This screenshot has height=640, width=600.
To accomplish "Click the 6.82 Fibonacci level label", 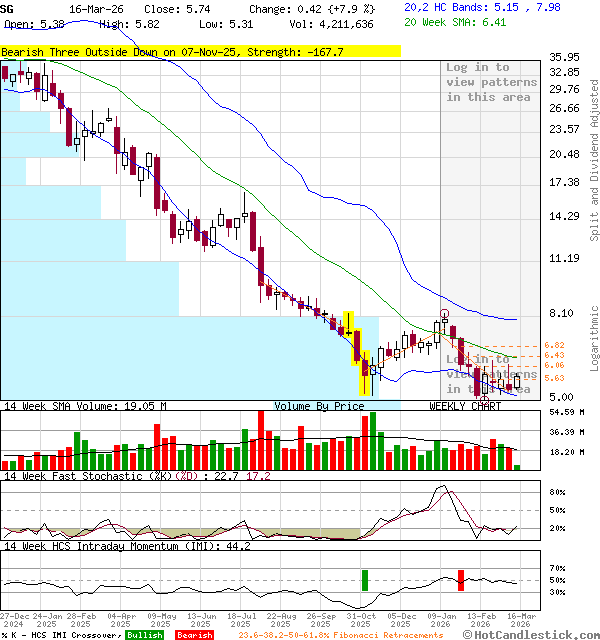I will [556, 345].
